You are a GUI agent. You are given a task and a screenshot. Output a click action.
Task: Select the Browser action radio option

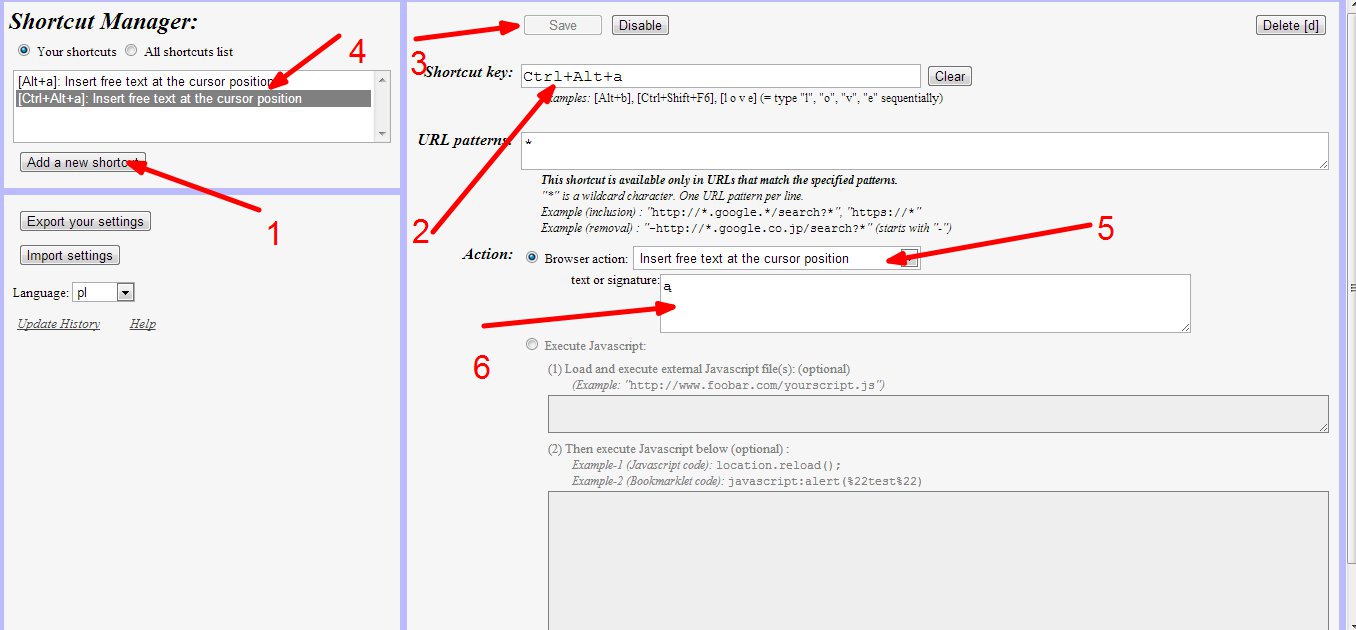(x=532, y=258)
